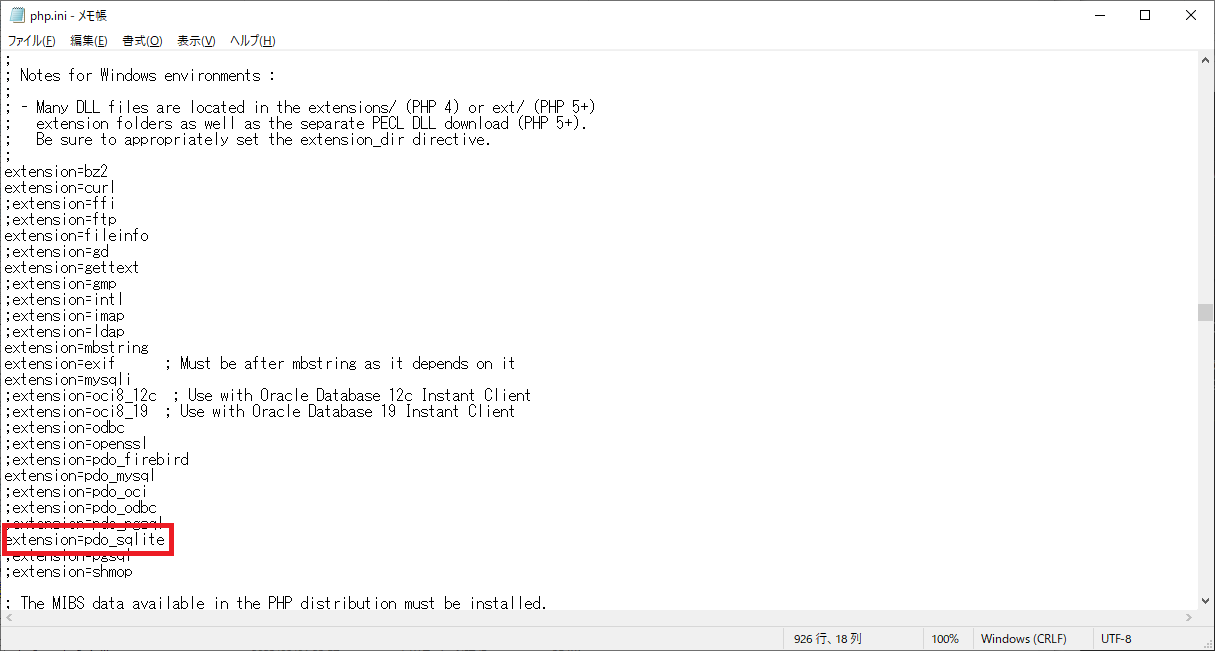Click the vertical scrollbar thumb

[x=1206, y=313]
